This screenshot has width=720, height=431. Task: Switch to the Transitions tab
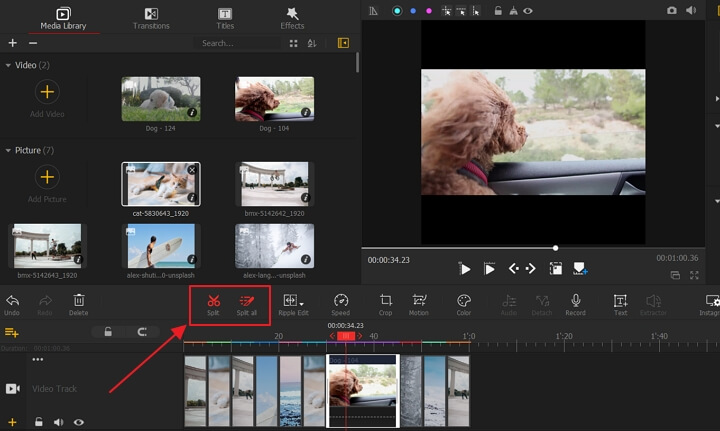pos(150,18)
